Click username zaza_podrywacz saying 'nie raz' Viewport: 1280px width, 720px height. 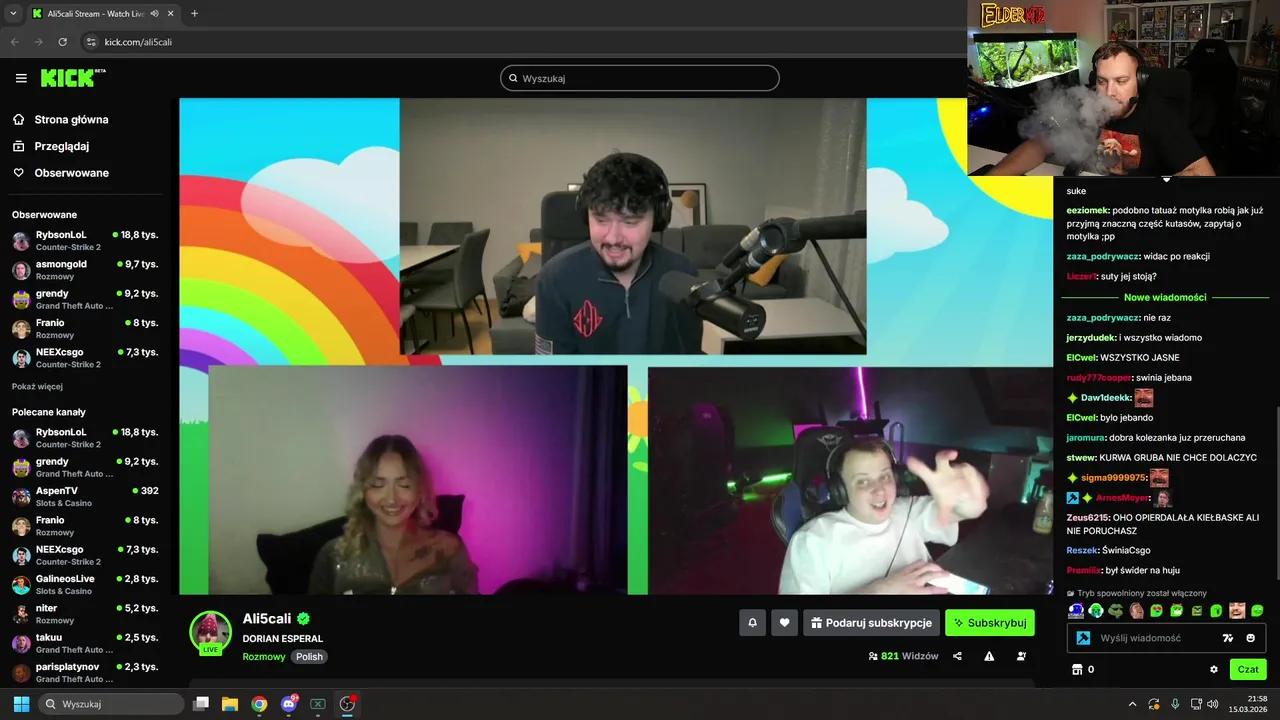(x=1103, y=317)
